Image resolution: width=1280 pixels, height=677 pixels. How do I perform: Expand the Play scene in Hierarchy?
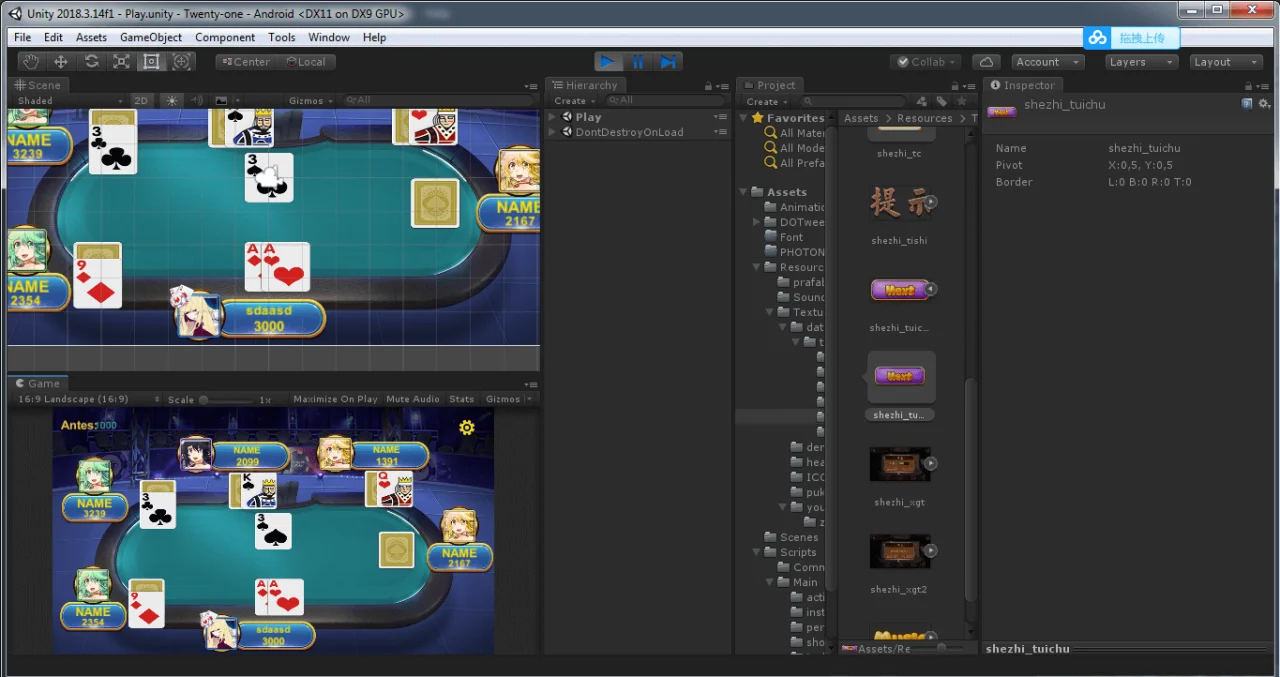[552, 117]
